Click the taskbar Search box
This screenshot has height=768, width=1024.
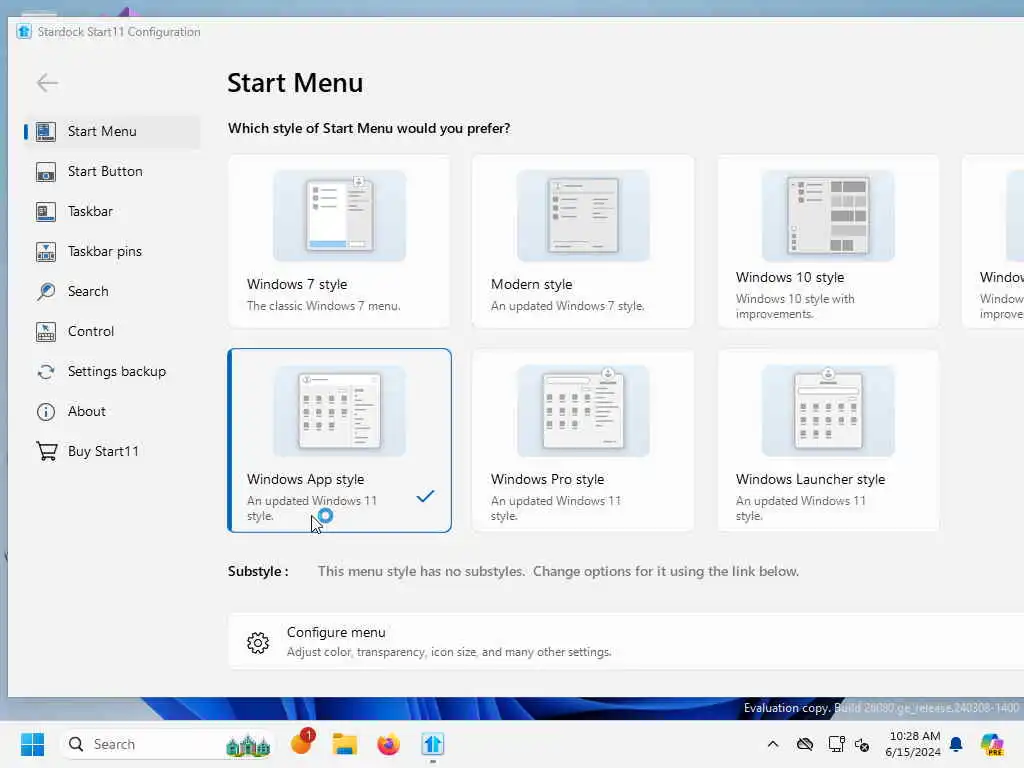coord(167,744)
